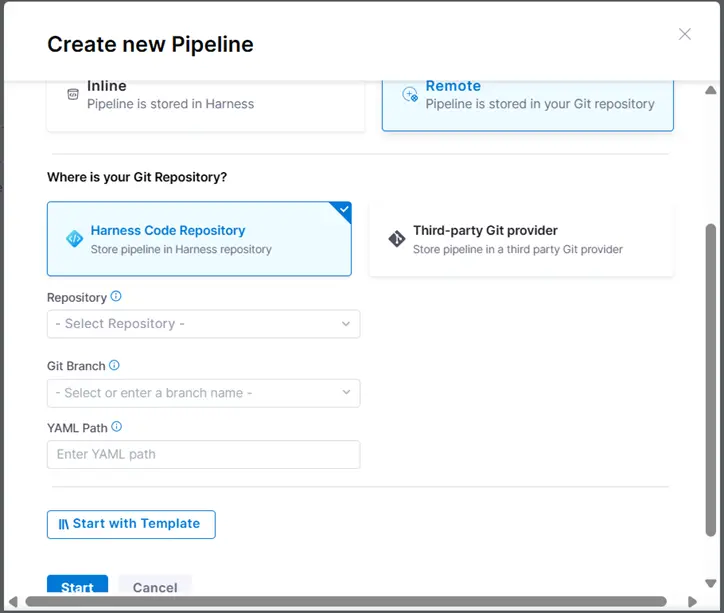Click 'Store pipeline in a third party Git provider' text

[518, 249]
